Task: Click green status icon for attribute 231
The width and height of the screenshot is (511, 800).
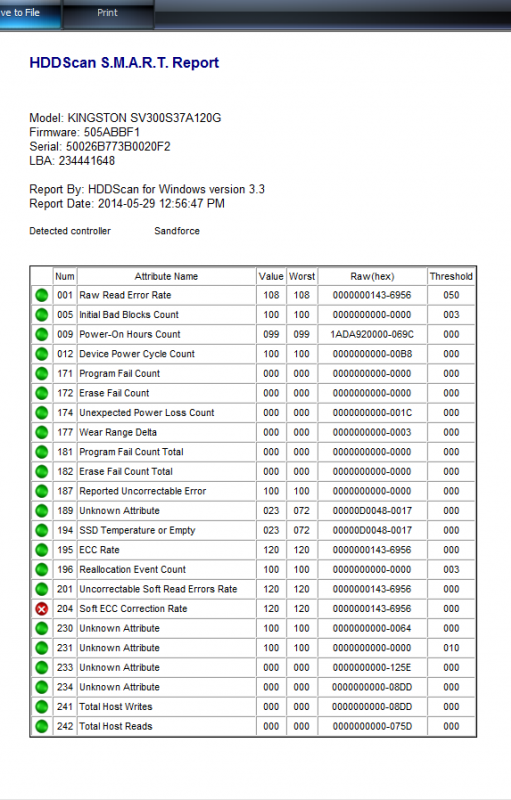Action: click(42, 647)
